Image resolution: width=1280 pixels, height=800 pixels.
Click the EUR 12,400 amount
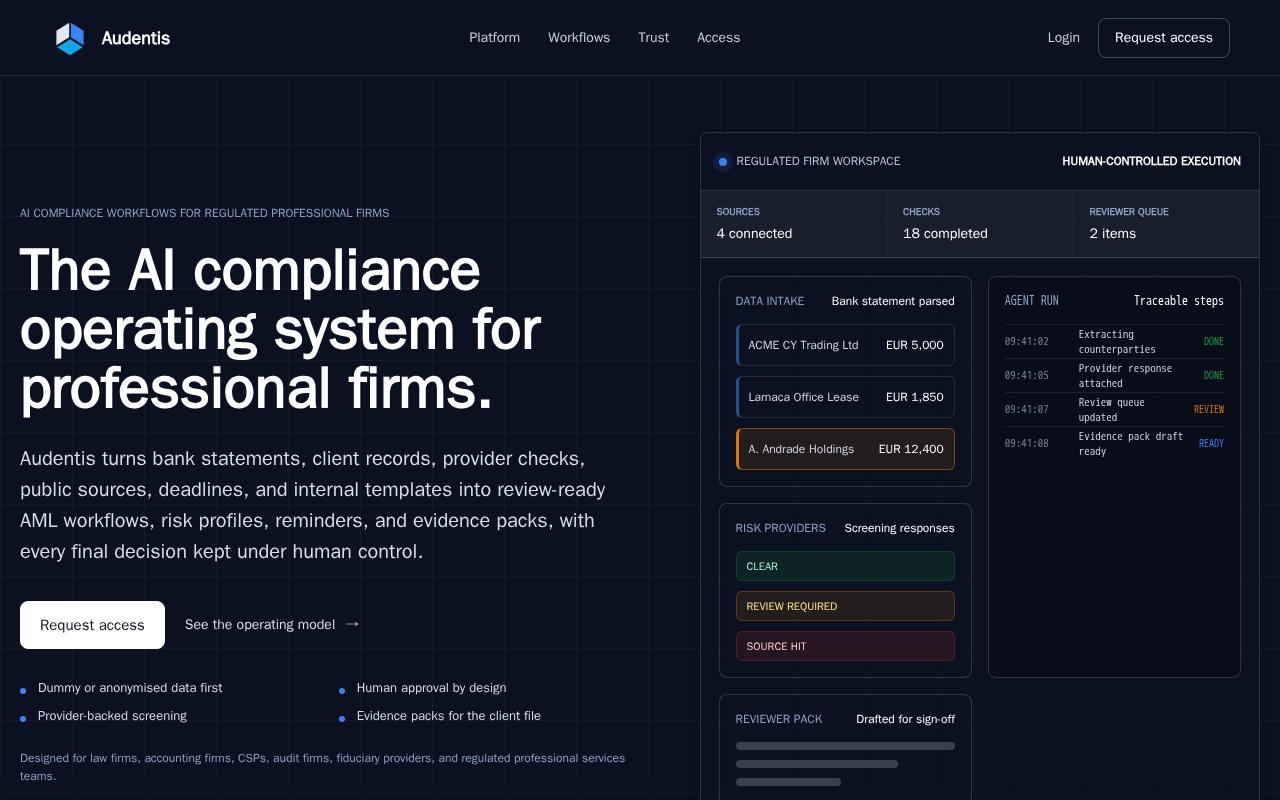coord(911,449)
